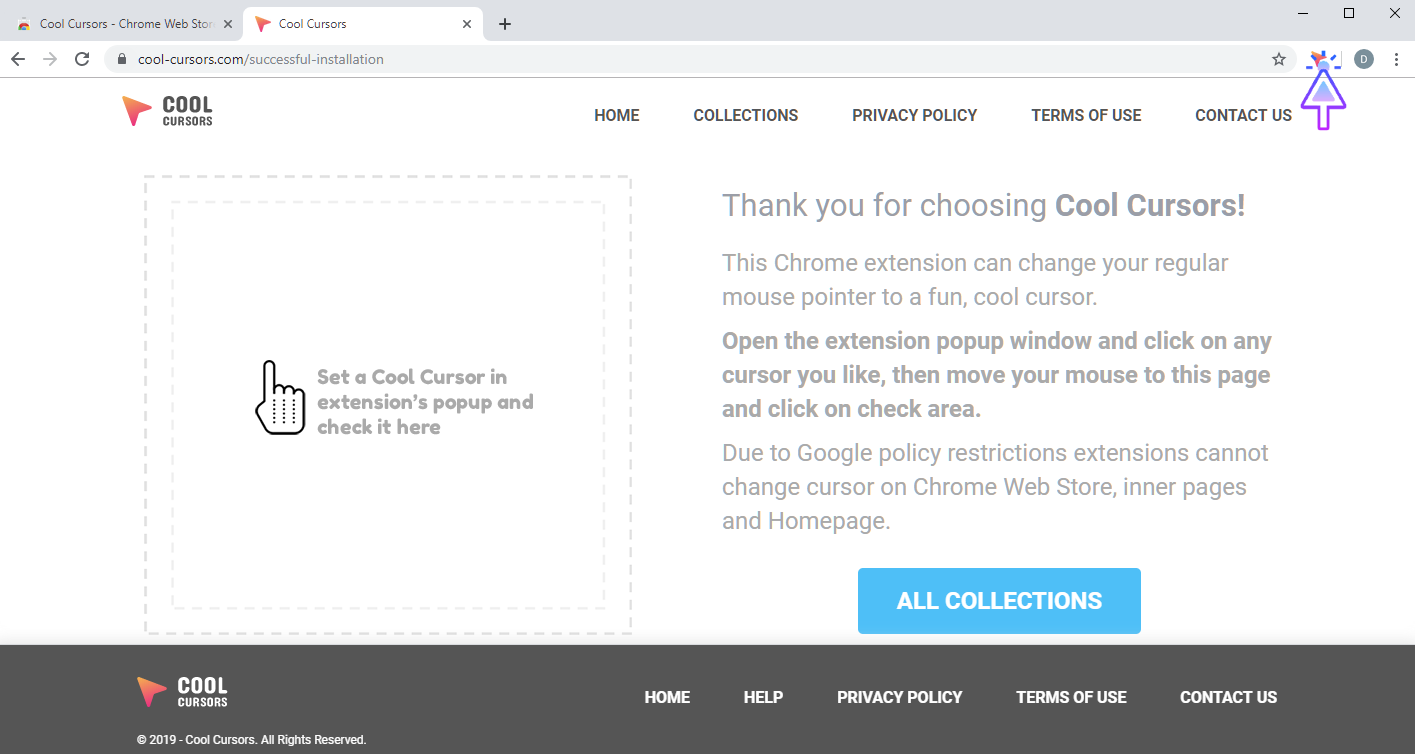Click the browser forward arrow
Image resolution: width=1415 pixels, height=754 pixels.
[x=50, y=59]
